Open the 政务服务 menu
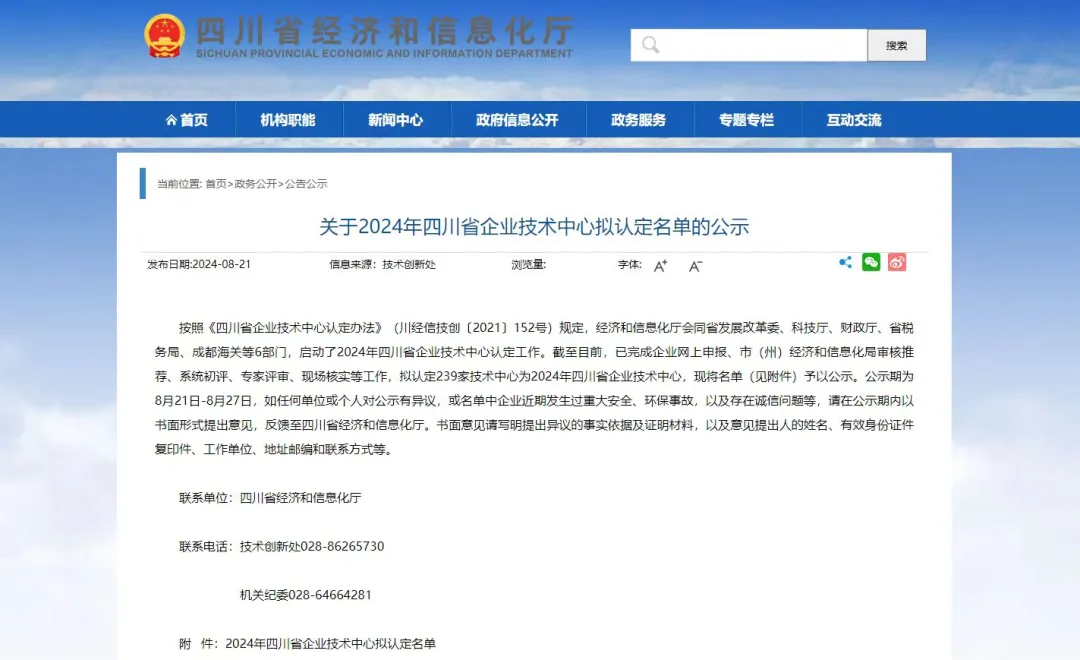 pyautogui.click(x=638, y=120)
